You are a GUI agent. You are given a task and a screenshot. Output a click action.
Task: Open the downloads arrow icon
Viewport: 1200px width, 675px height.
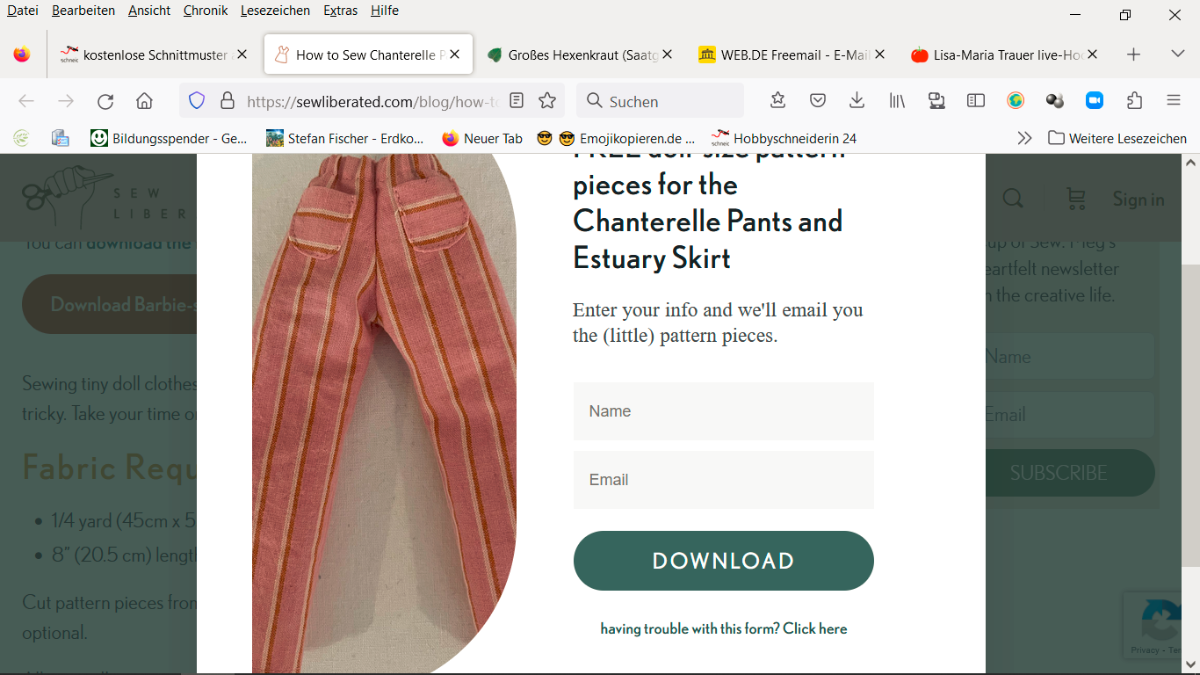tap(857, 101)
